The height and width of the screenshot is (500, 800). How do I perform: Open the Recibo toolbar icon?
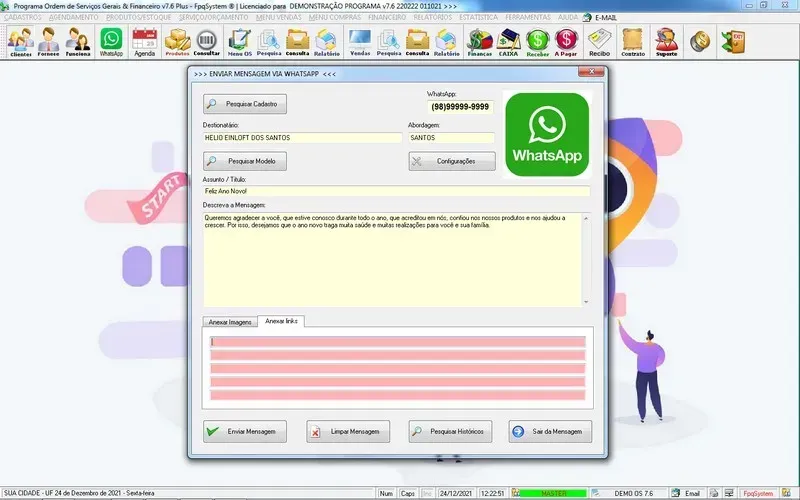(599, 41)
